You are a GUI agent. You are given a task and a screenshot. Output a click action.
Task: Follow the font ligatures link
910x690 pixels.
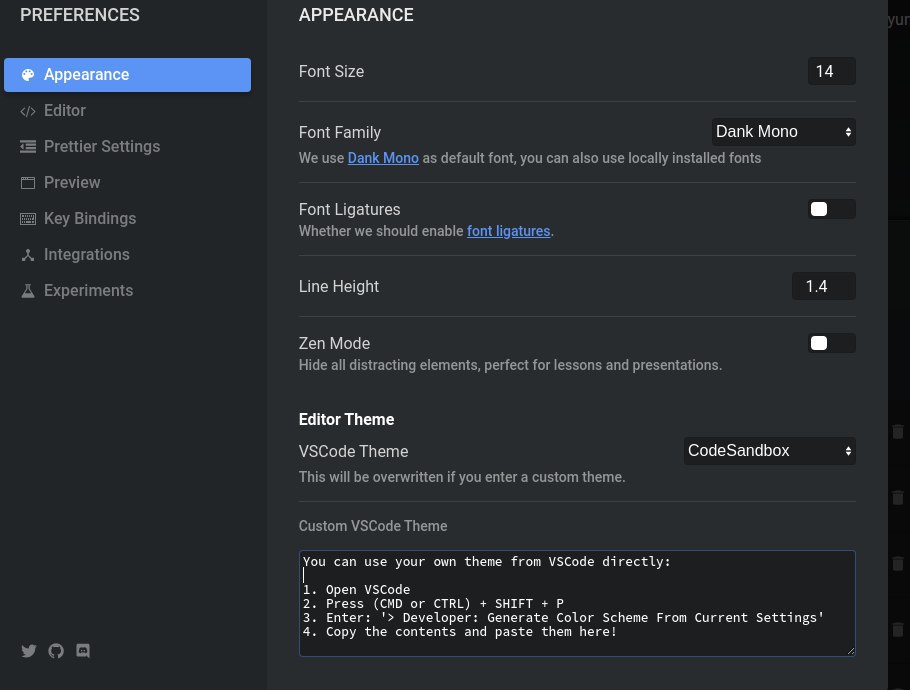pos(508,231)
